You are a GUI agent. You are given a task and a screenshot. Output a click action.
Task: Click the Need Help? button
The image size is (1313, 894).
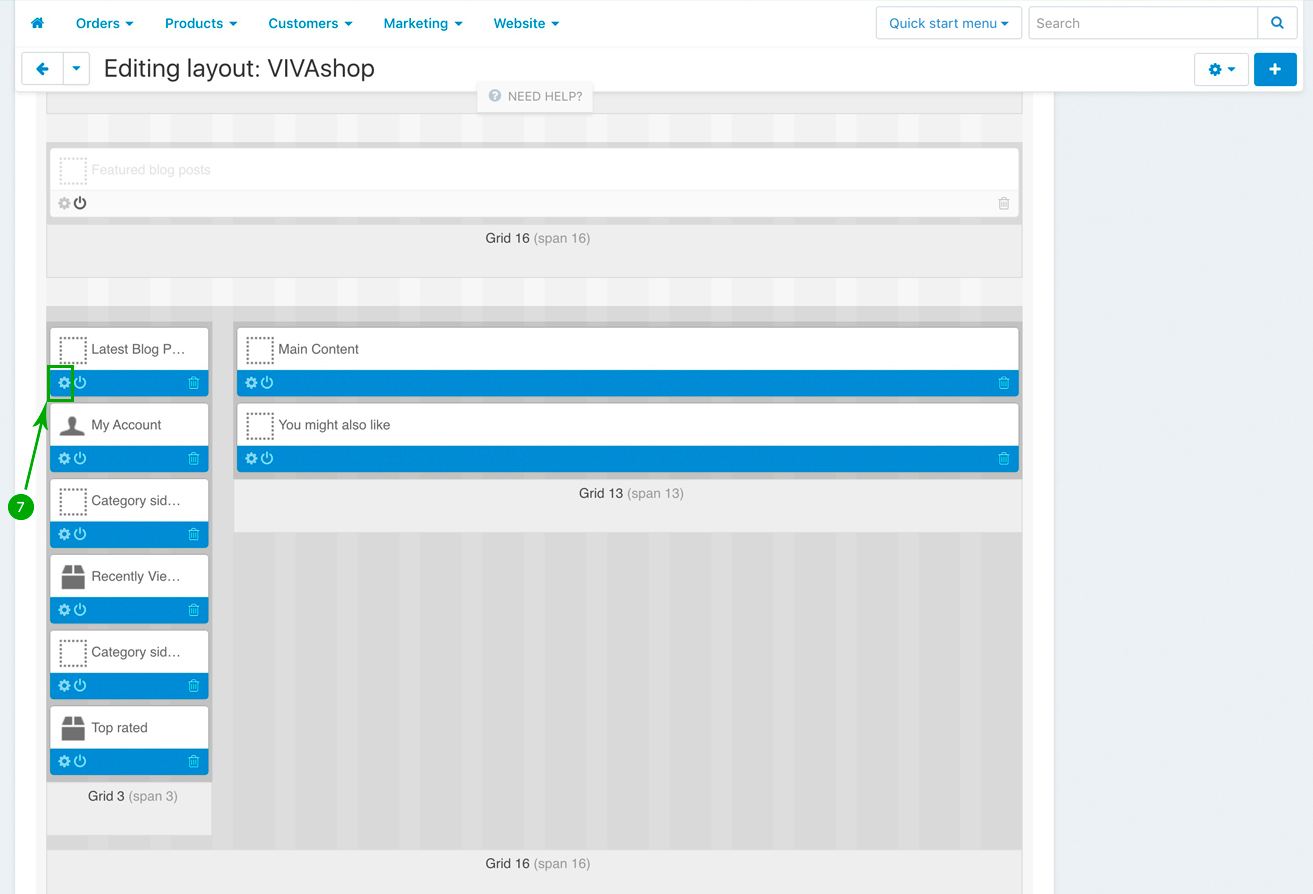[x=535, y=97]
